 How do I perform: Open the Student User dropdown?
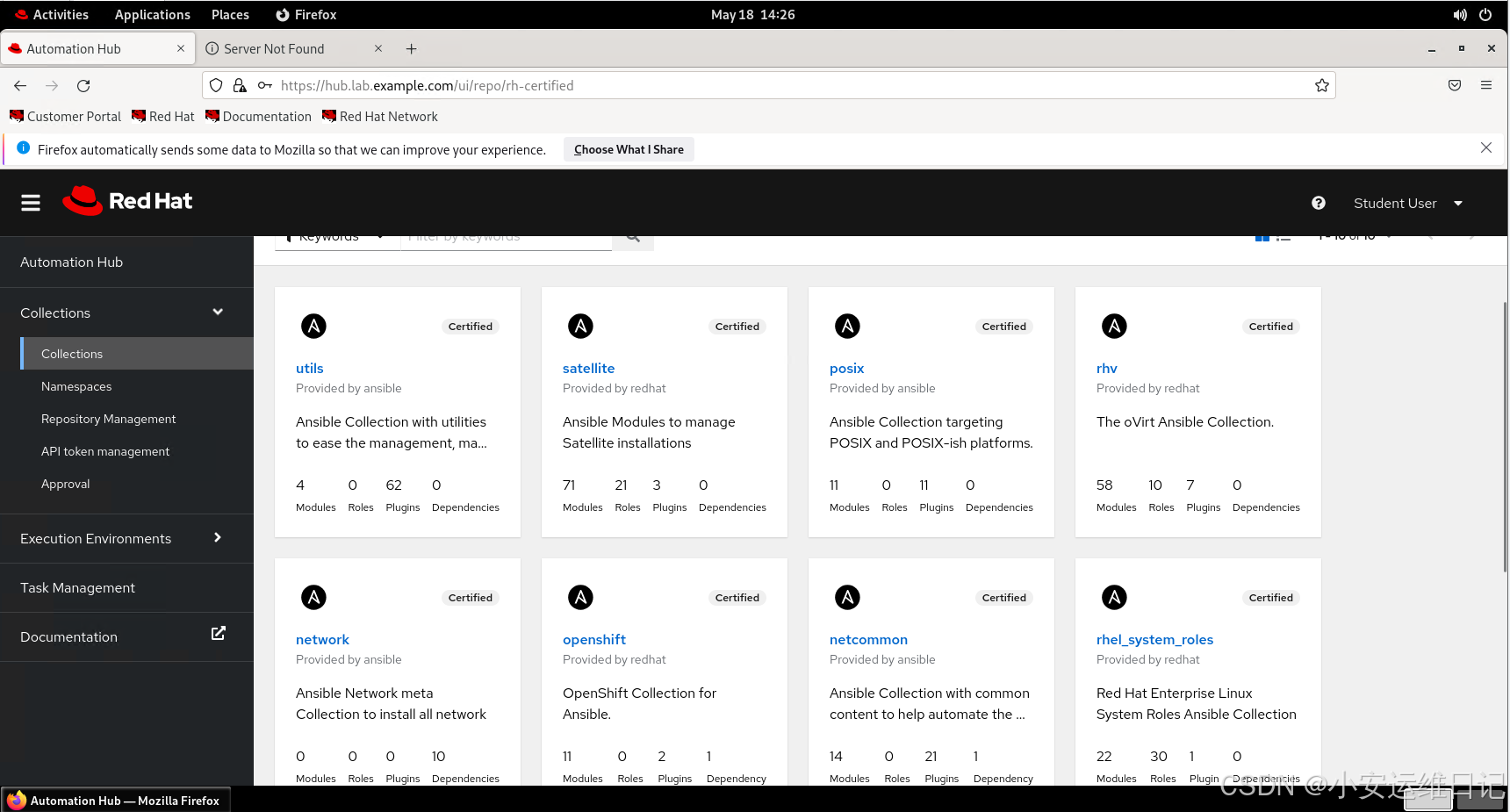tap(1408, 203)
